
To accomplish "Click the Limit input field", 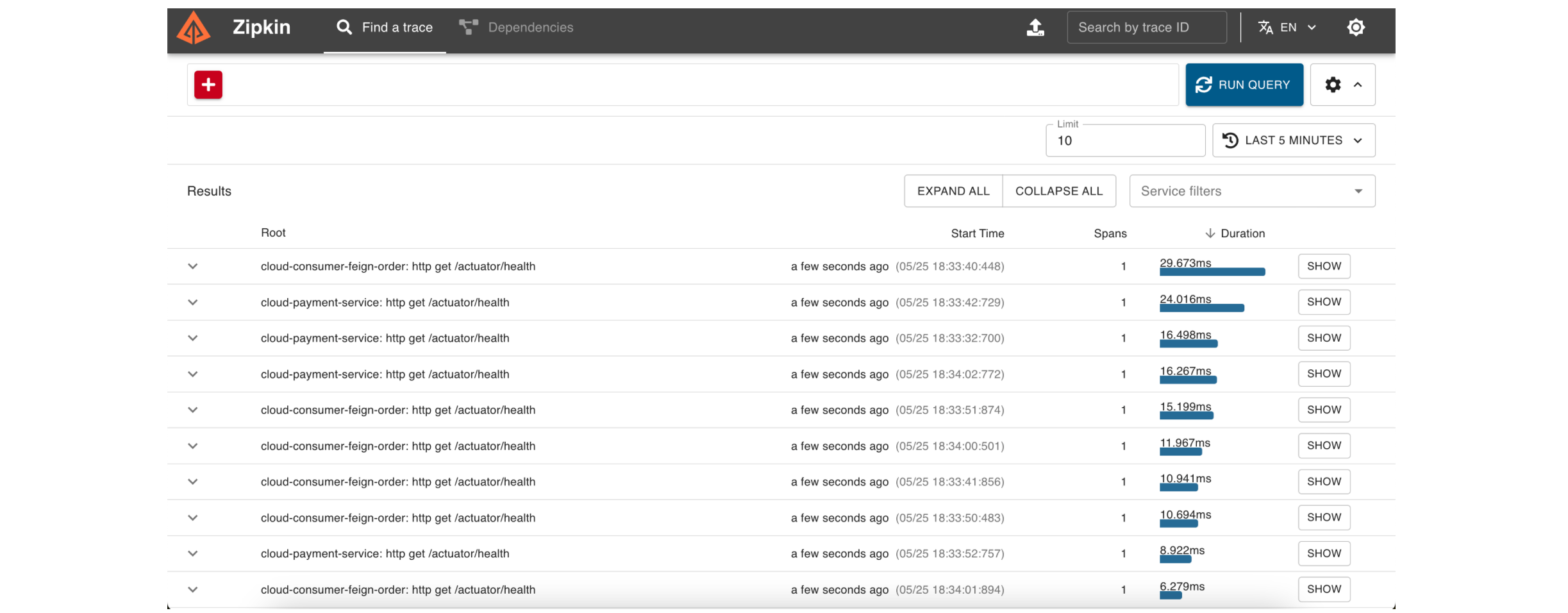I will pyautogui.click(x=1126, y=140).
